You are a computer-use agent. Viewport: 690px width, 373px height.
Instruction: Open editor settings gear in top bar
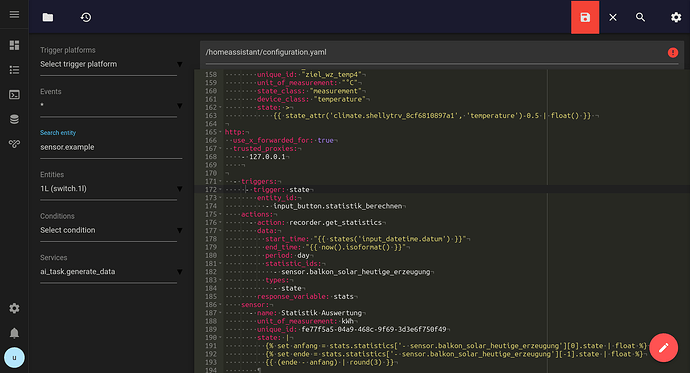click(676, 17)
